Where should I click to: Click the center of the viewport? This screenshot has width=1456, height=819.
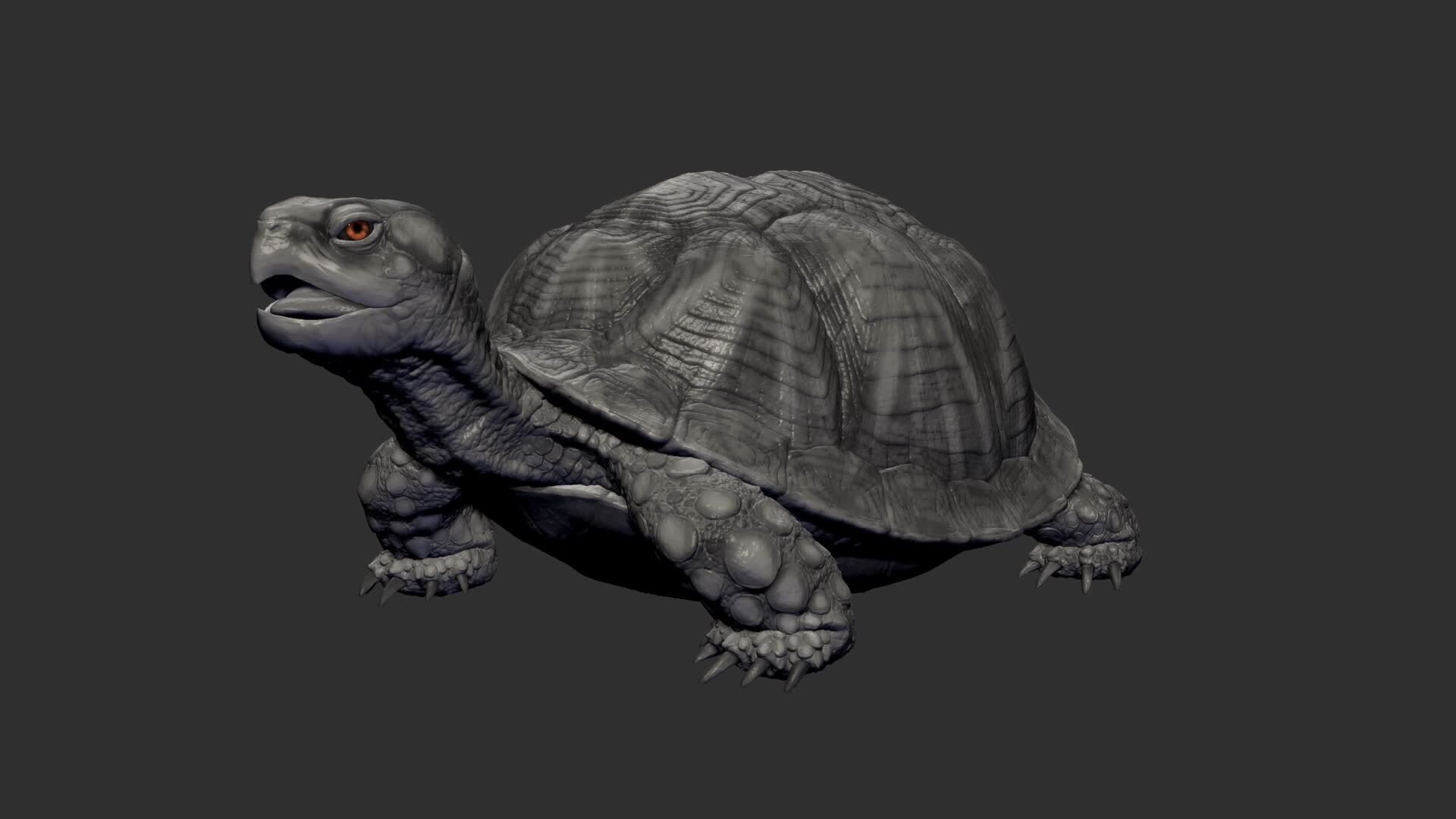(x=728, y=409)
